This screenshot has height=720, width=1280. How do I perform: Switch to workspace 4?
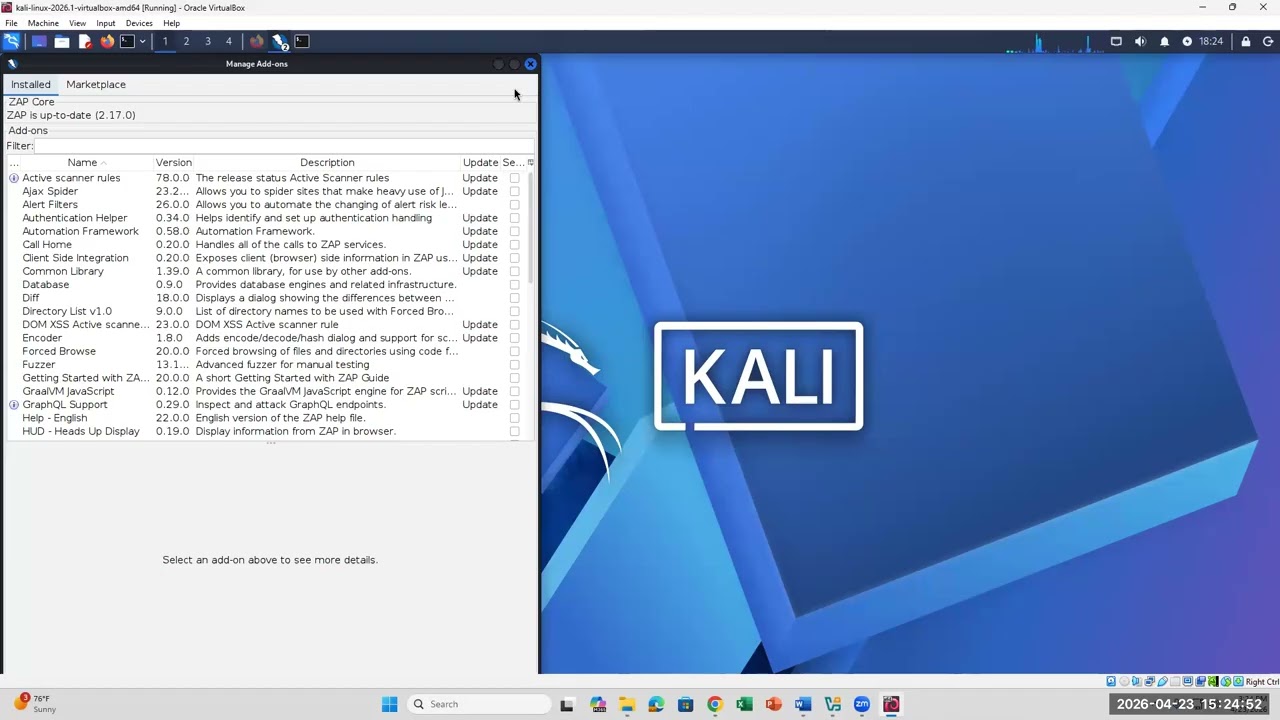[x=228, y=41]
